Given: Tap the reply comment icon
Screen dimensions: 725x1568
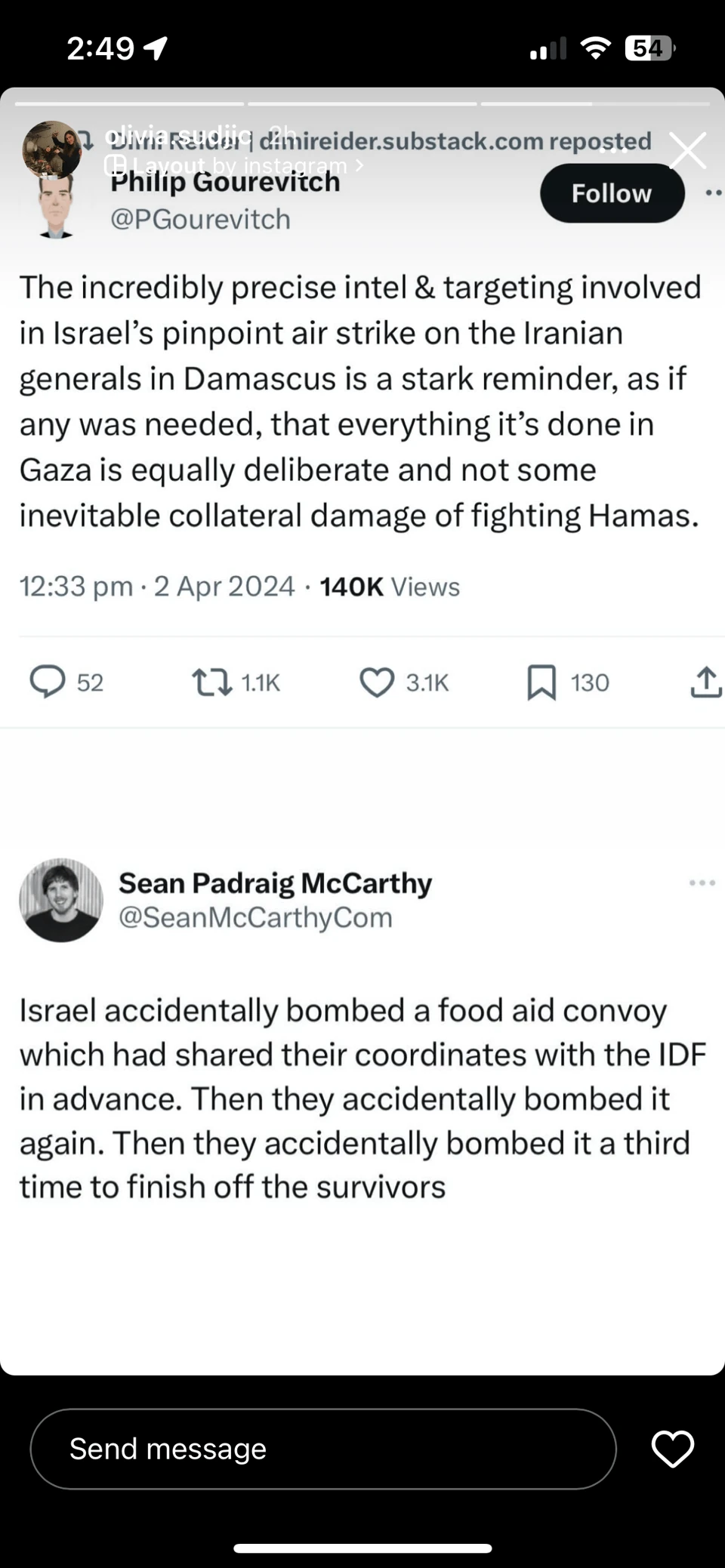Looking at the screenshot, I should (48, 682).
